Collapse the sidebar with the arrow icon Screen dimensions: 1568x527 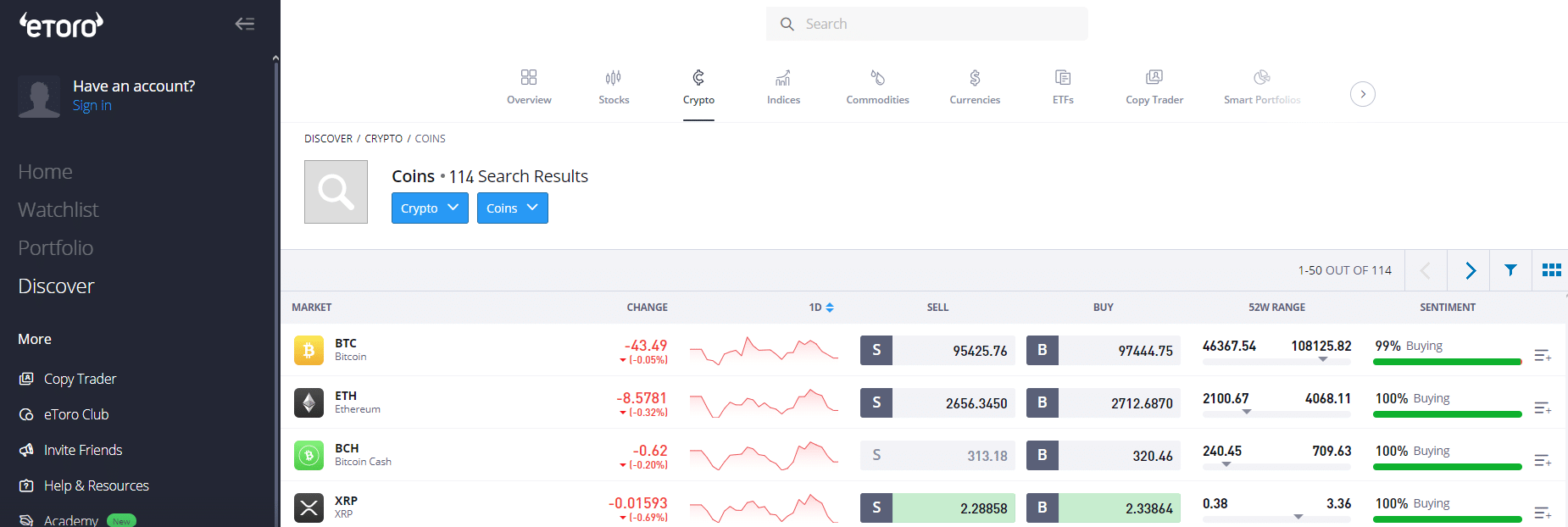click(x=245, y=24)
